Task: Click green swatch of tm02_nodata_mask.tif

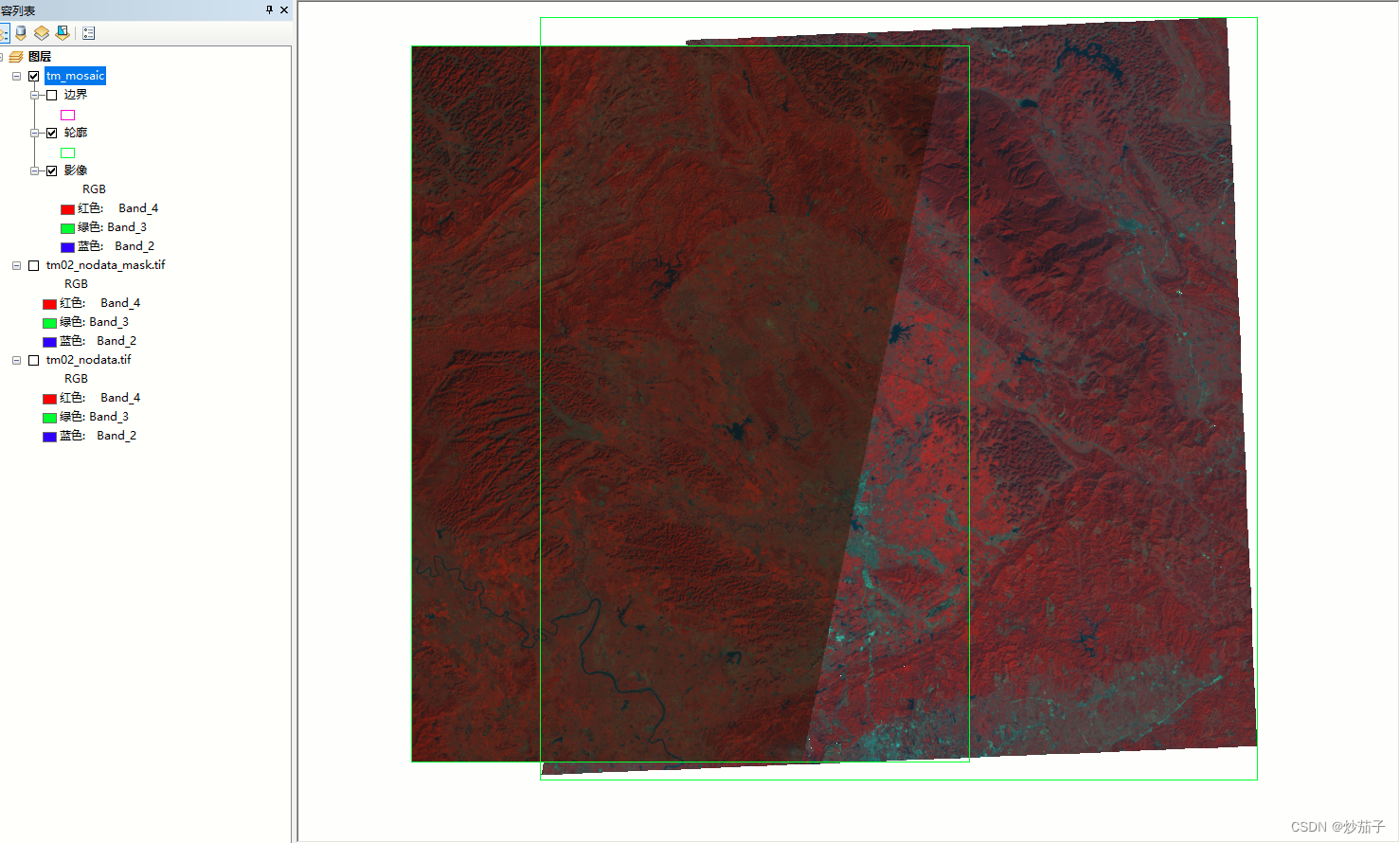Action: tap(49, 323)
